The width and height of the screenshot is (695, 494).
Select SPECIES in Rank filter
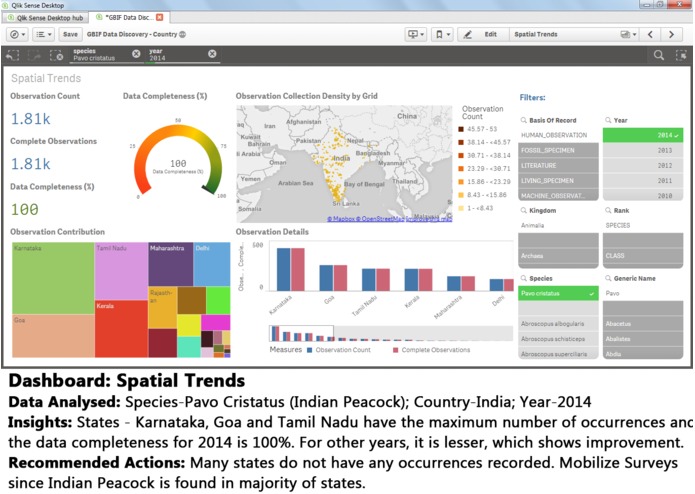pos(643,226)
